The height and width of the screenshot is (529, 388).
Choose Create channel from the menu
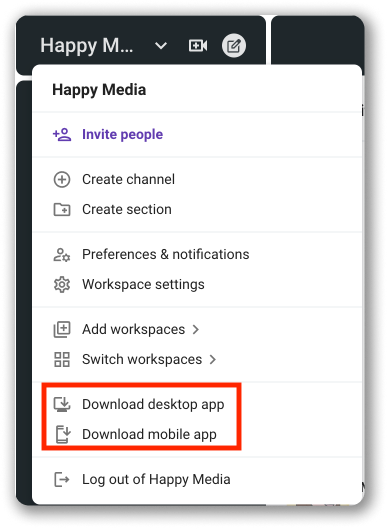point(129,179)
